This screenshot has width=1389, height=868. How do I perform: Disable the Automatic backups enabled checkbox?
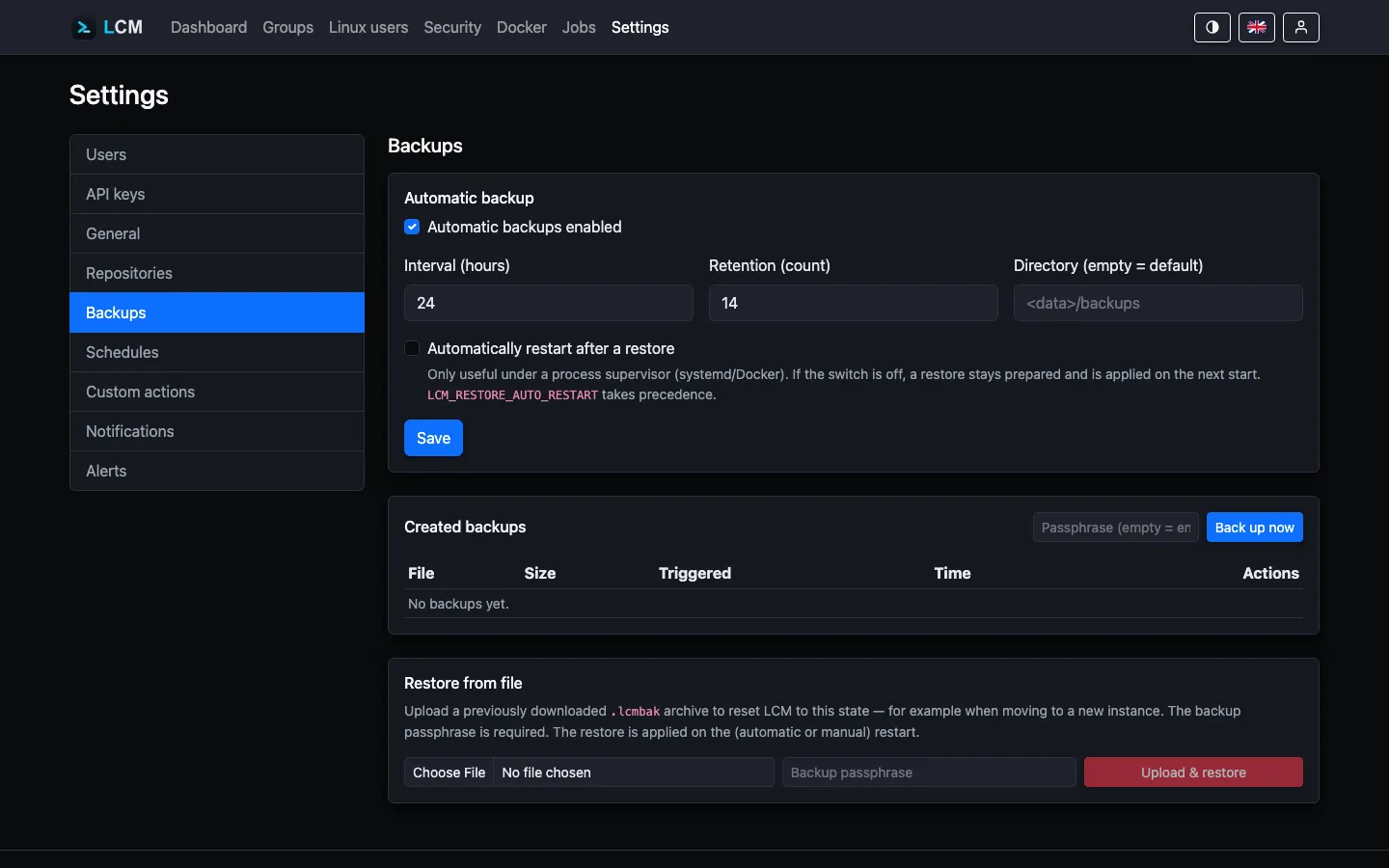[412, 227]
